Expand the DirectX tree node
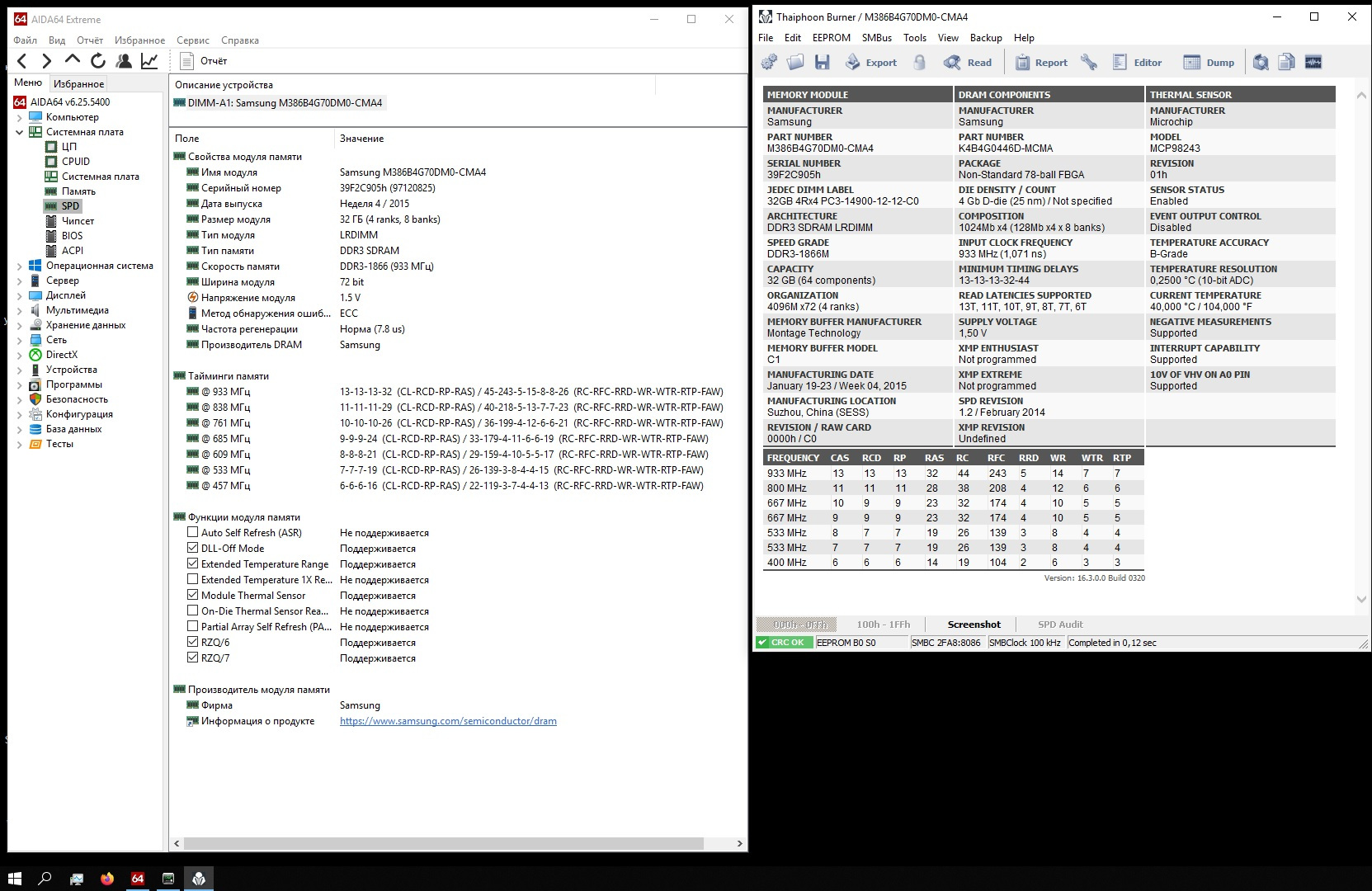The height and width of the screenshot is (891, 1372). pyautogui.click(x=20, y=355)
